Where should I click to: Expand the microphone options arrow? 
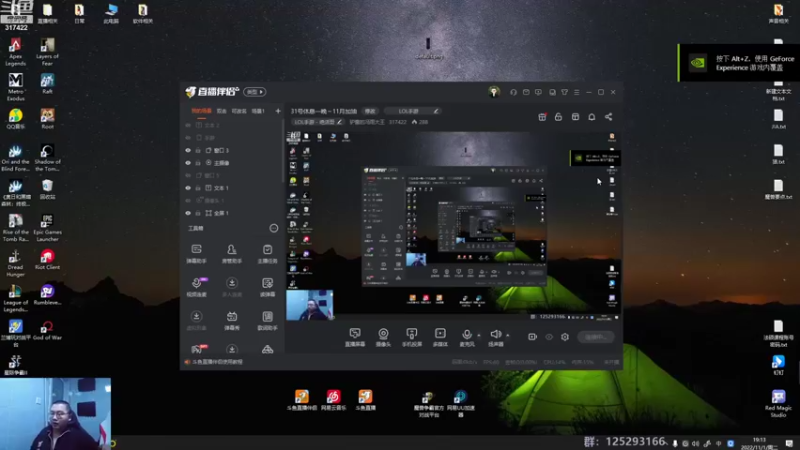479,335
